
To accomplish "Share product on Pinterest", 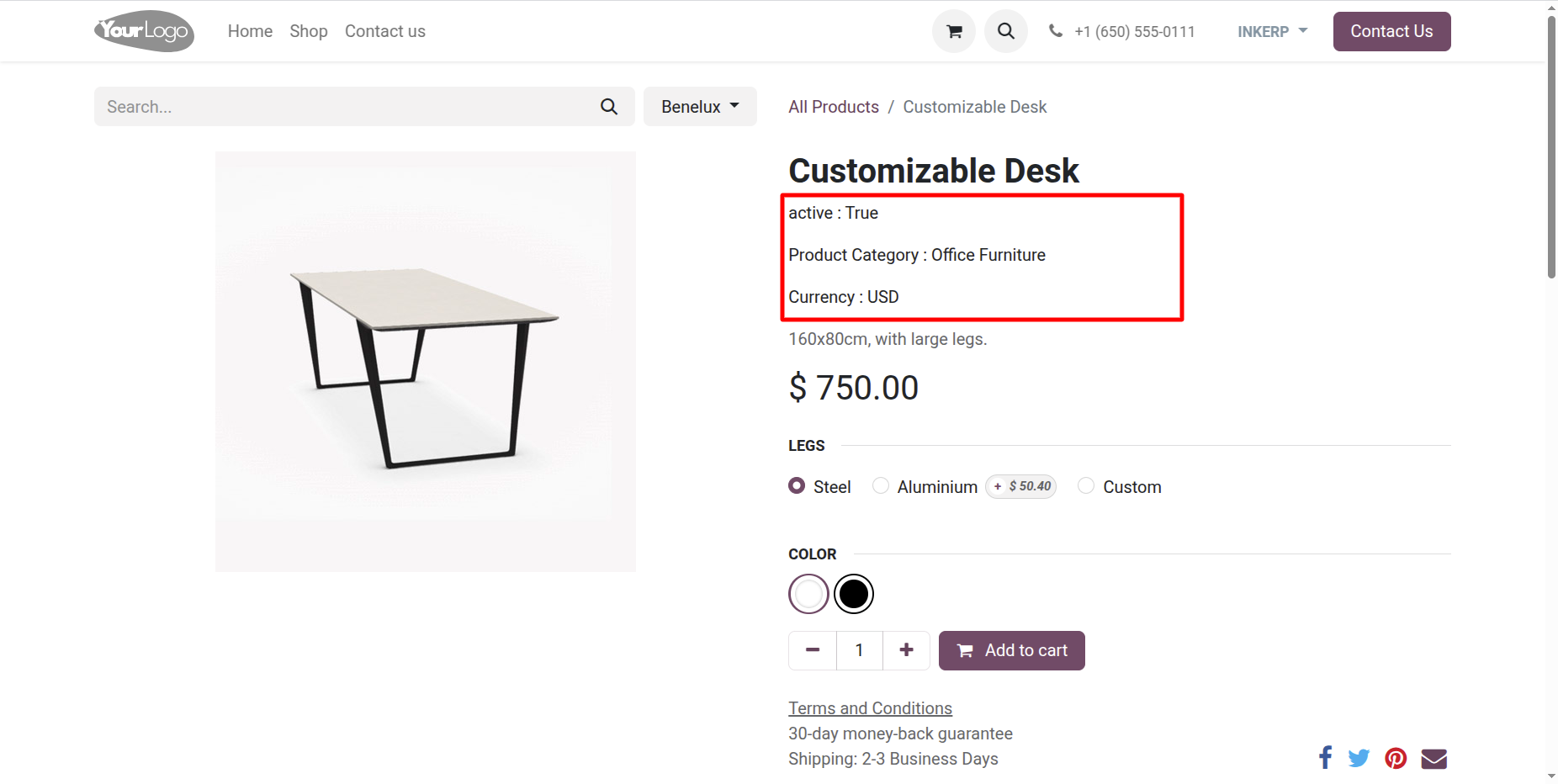I will (x=1396, y=758).
